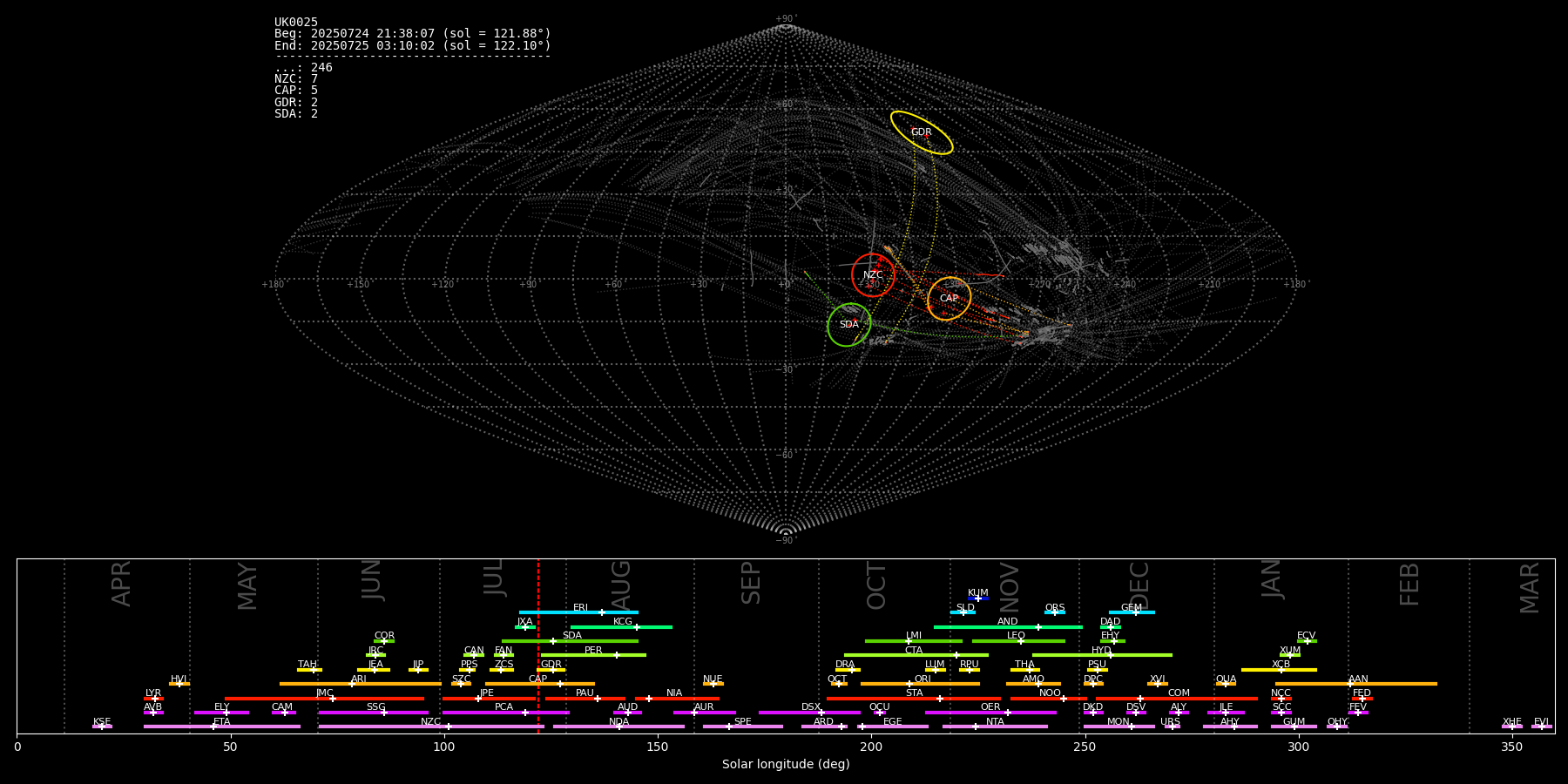Screen dimensions: 1568x784
Task: Click the AND shower bar in timeline
Action: [1008, 626]
